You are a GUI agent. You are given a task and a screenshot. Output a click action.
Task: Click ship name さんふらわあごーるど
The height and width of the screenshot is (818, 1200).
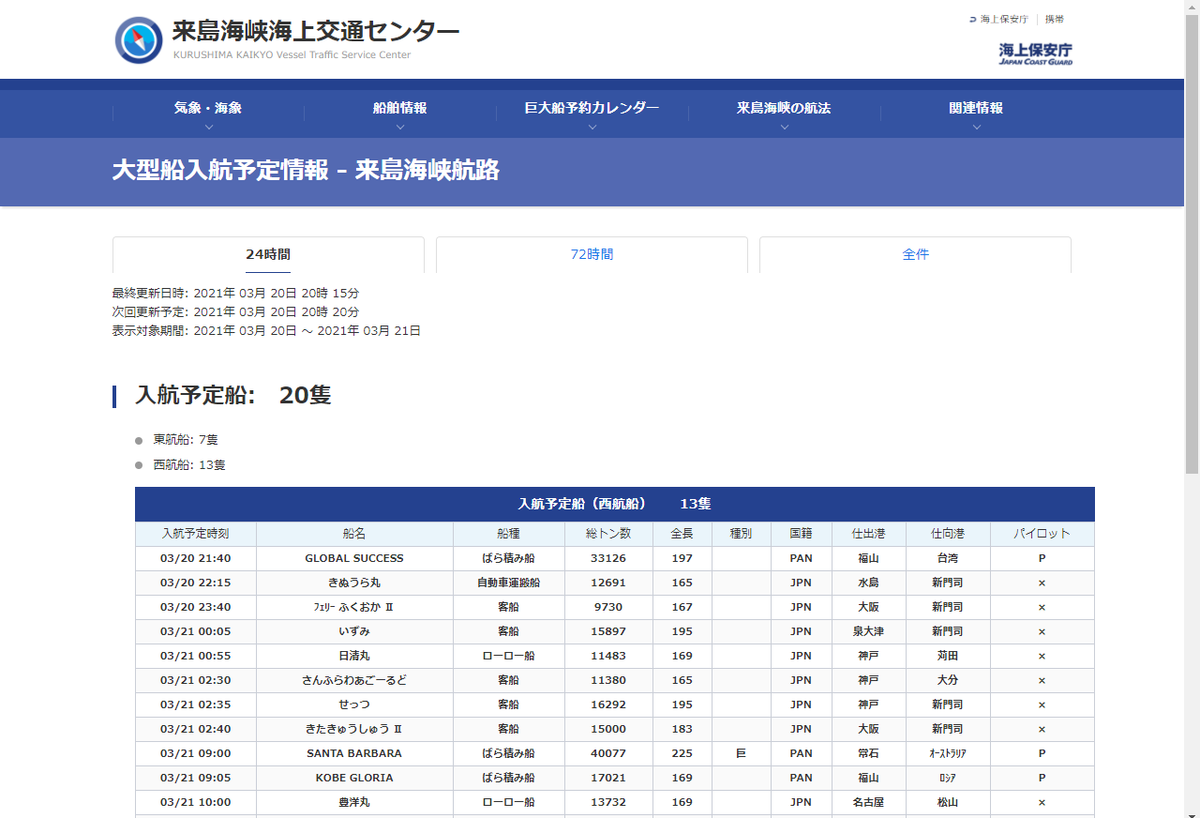tap(355, 680)
